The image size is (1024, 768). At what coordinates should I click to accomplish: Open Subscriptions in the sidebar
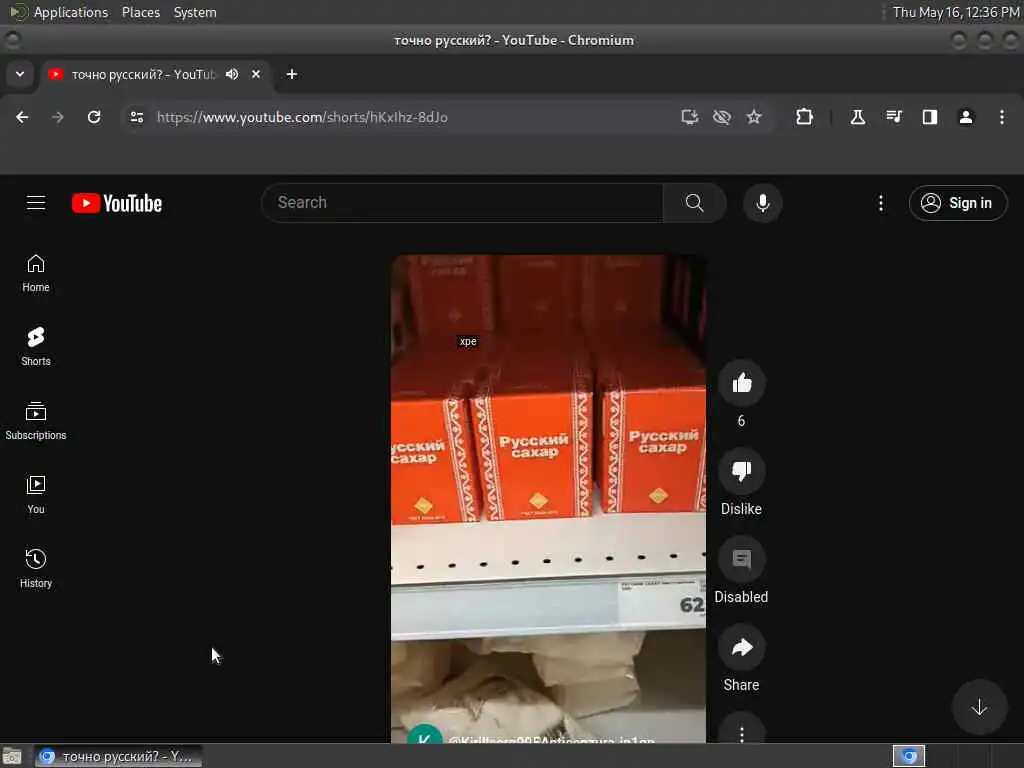pos(36,421)
